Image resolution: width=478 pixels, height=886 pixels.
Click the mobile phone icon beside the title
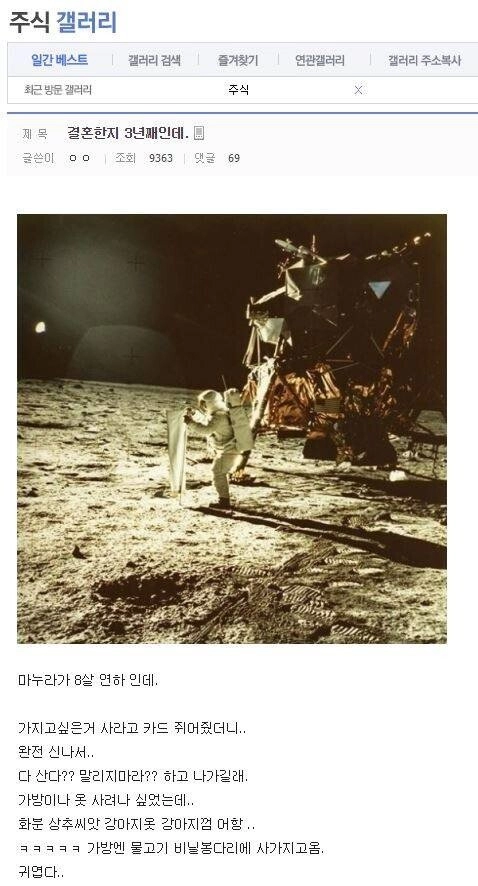tap(198, 133)
